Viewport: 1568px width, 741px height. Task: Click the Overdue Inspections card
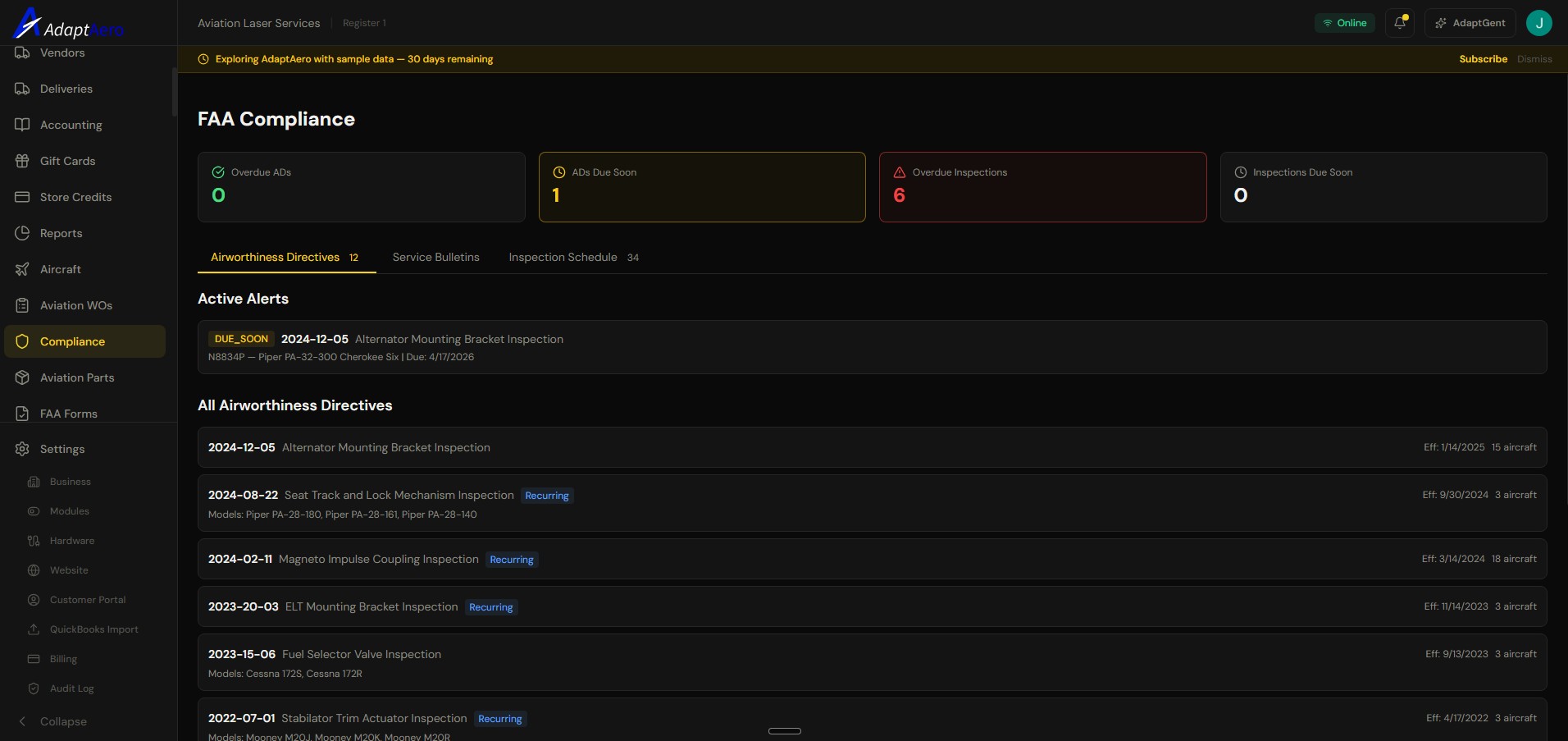[1042, 187]
